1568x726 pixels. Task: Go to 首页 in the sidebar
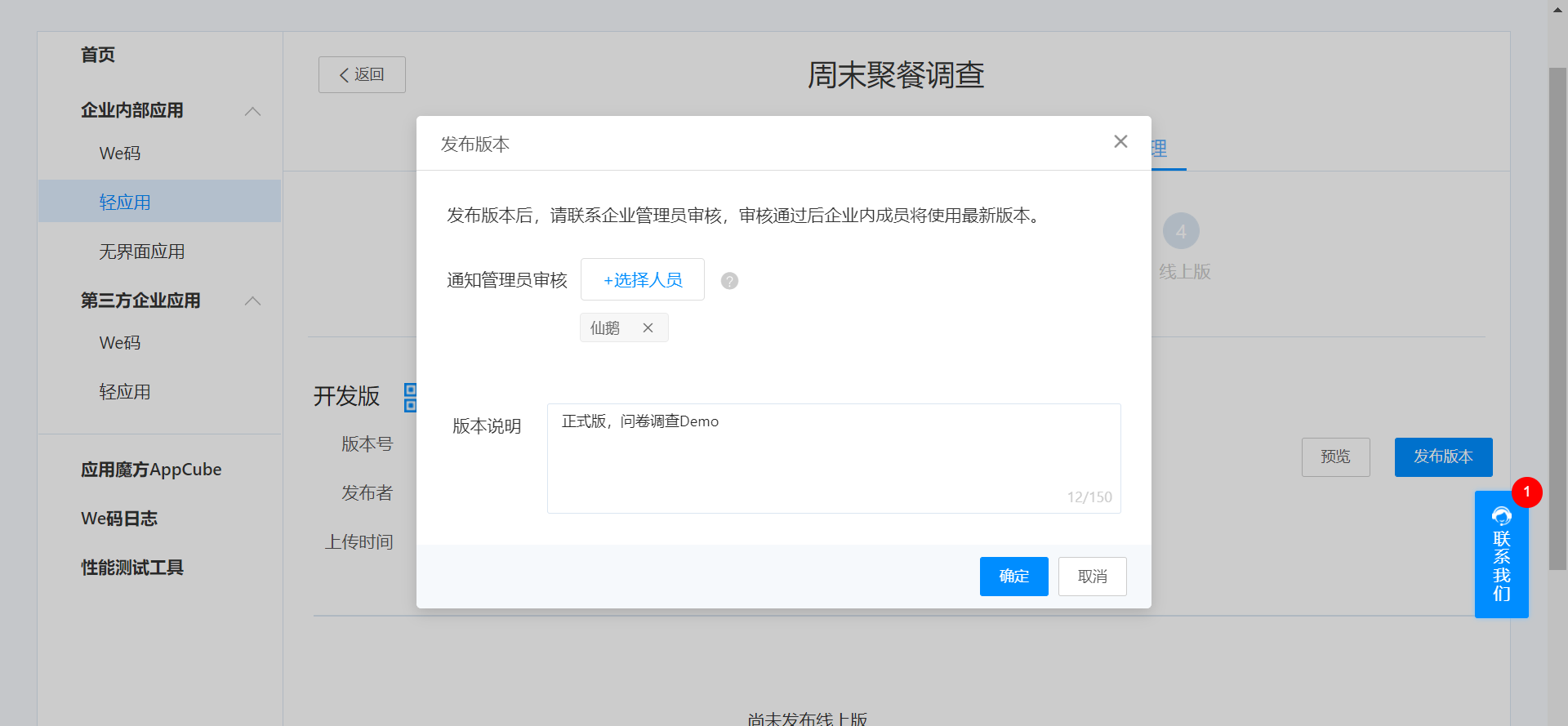98,55
